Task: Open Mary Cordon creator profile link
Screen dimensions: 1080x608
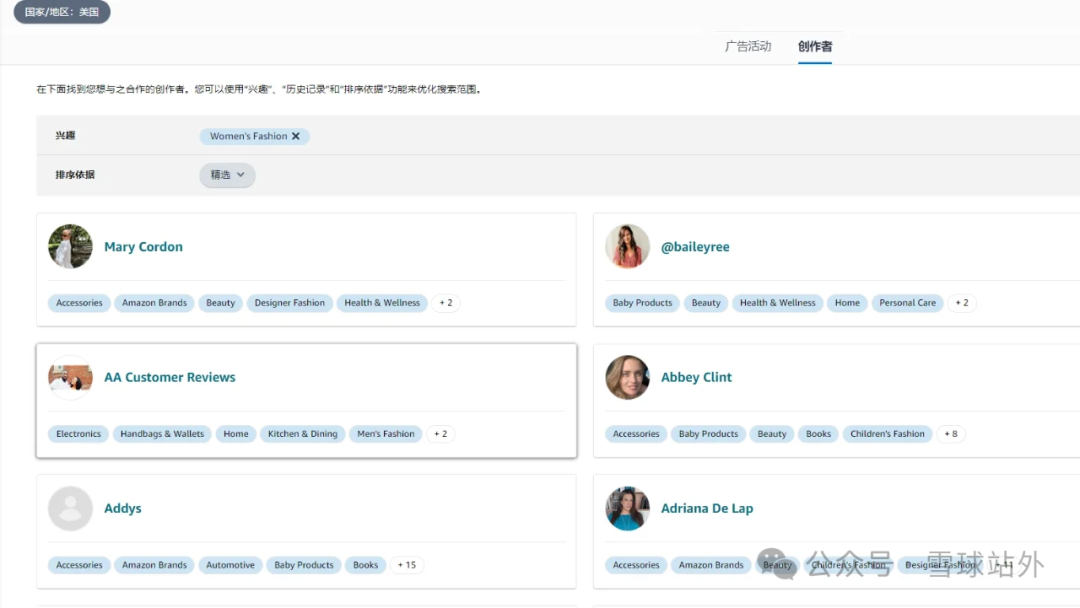Action: [x=143, y=247]
